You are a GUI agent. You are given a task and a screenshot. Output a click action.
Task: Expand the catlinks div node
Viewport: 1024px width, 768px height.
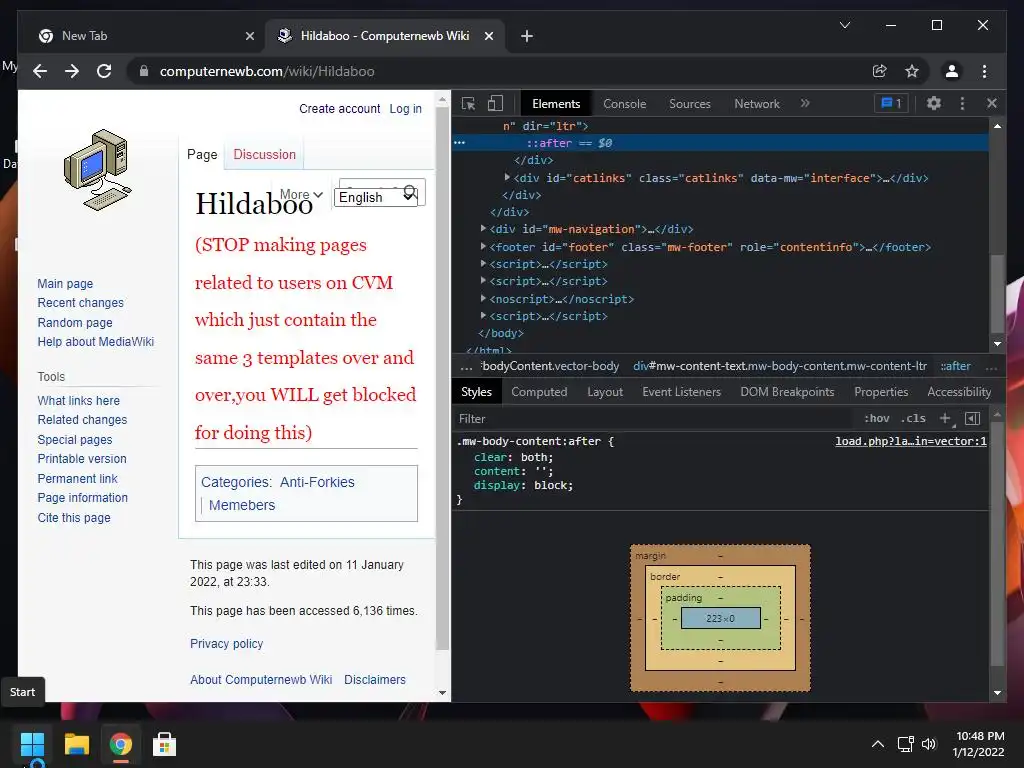[x=507, y=177]
